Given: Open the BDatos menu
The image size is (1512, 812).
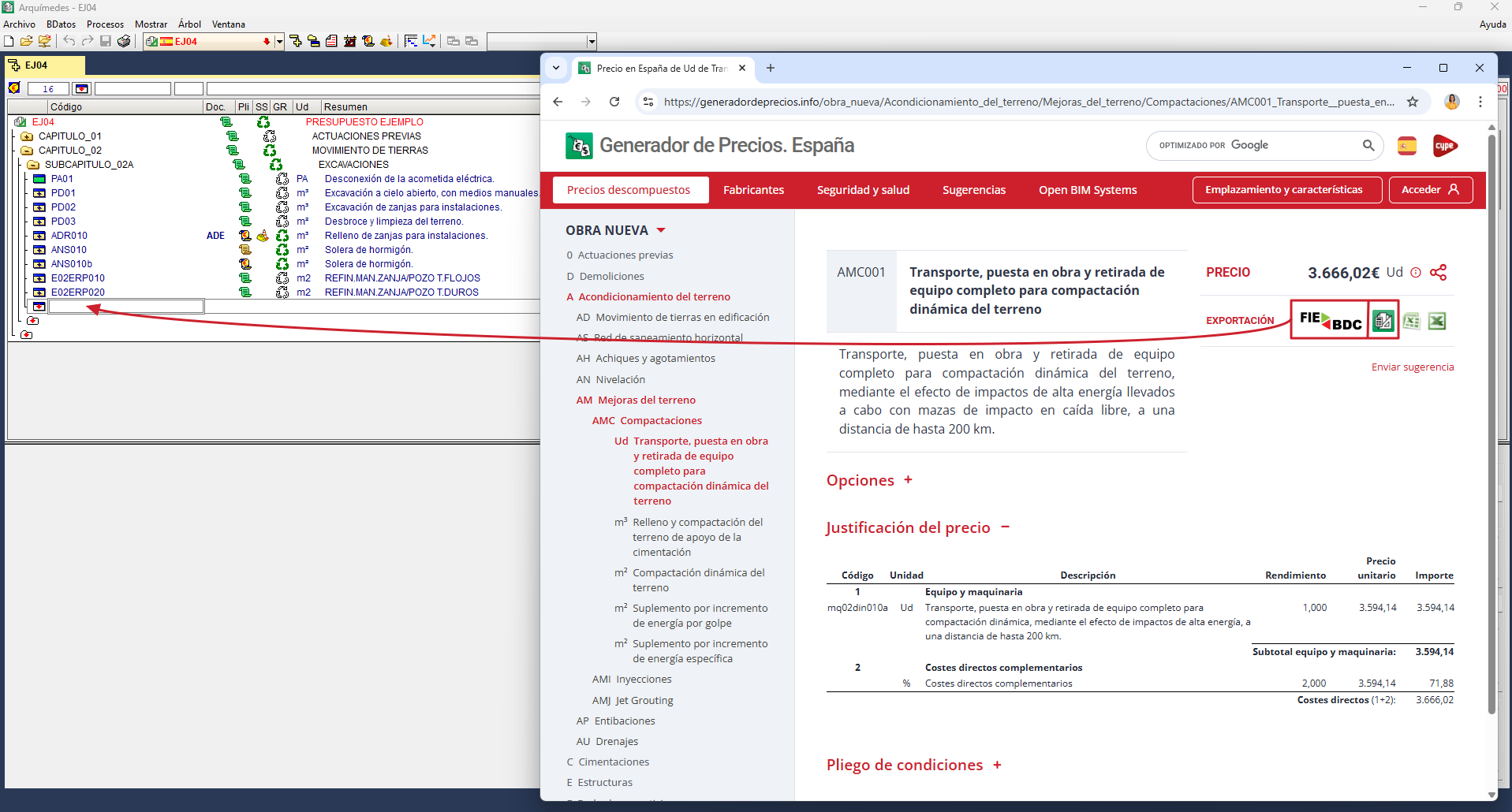Looking at the screenshot, I should click(62, 24).
